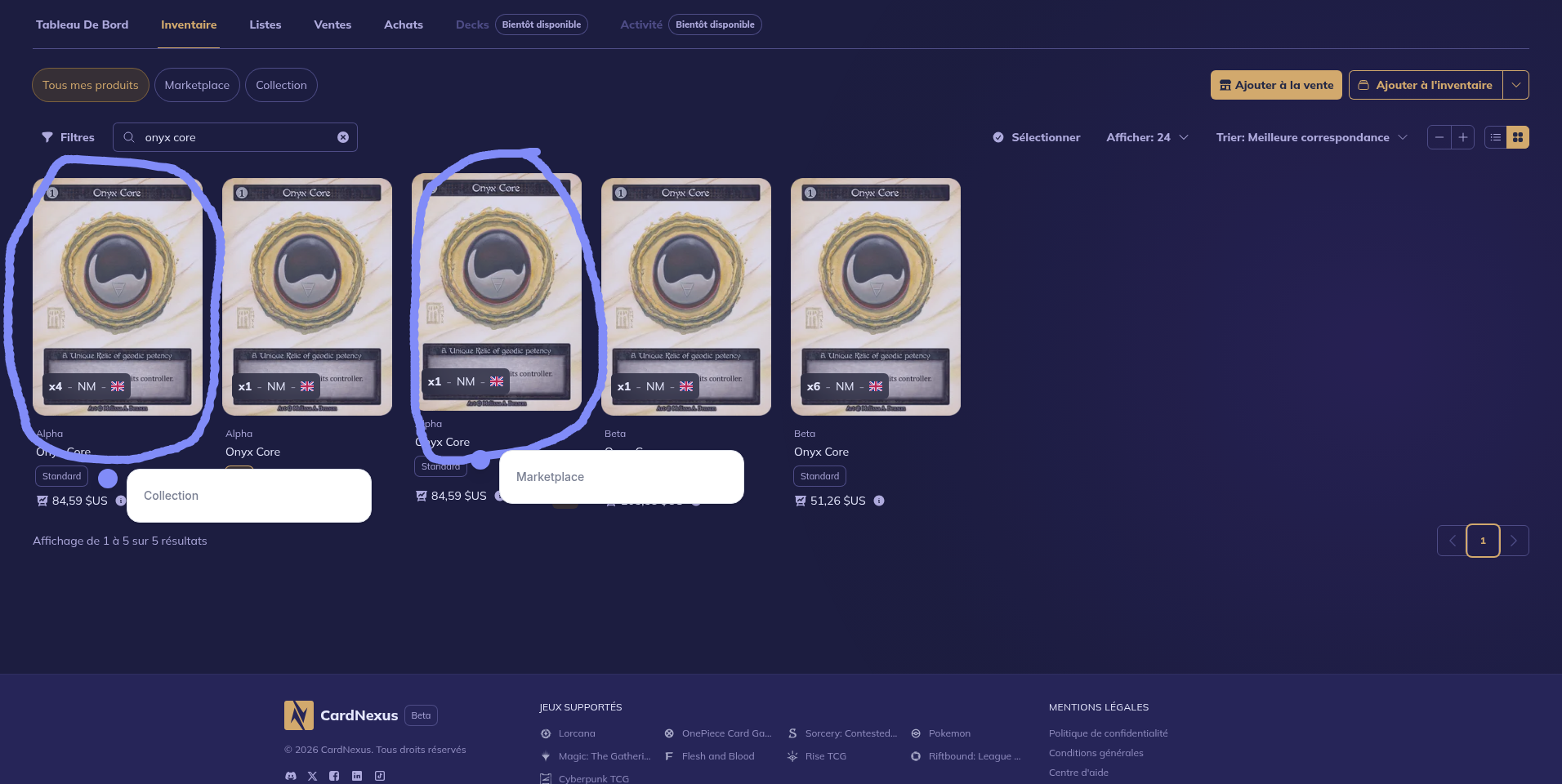Show price info for the x6 Beta Onyx Core
Viewport: 1562px width, 784px height.
tap(879, 501)
